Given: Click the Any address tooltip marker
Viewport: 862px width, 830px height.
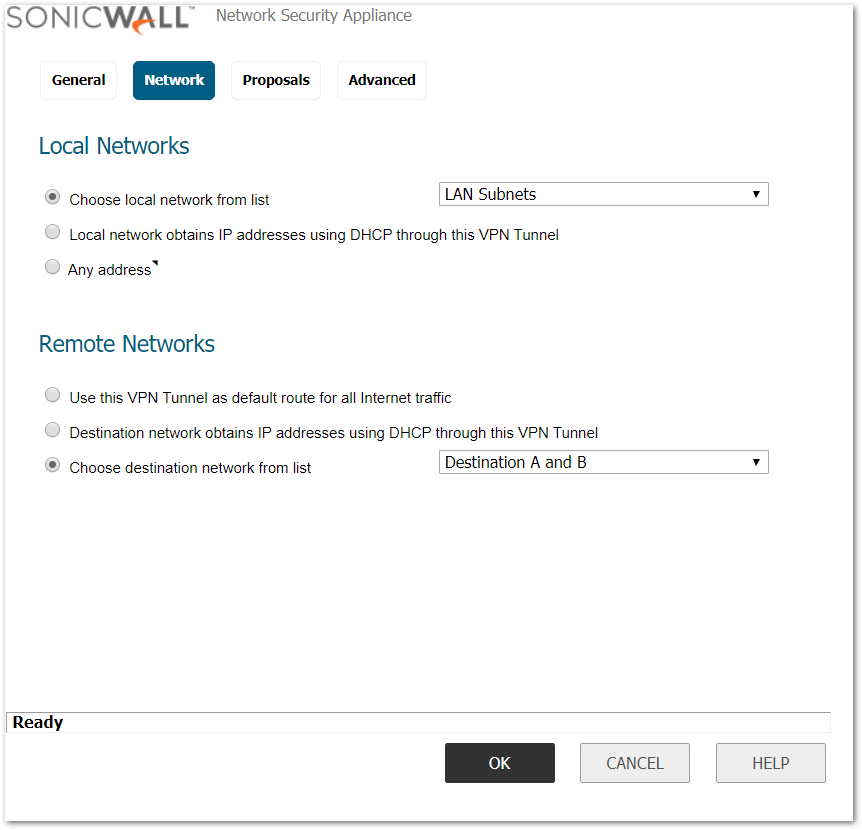Looking at the screenshot, I should (156, 263).
